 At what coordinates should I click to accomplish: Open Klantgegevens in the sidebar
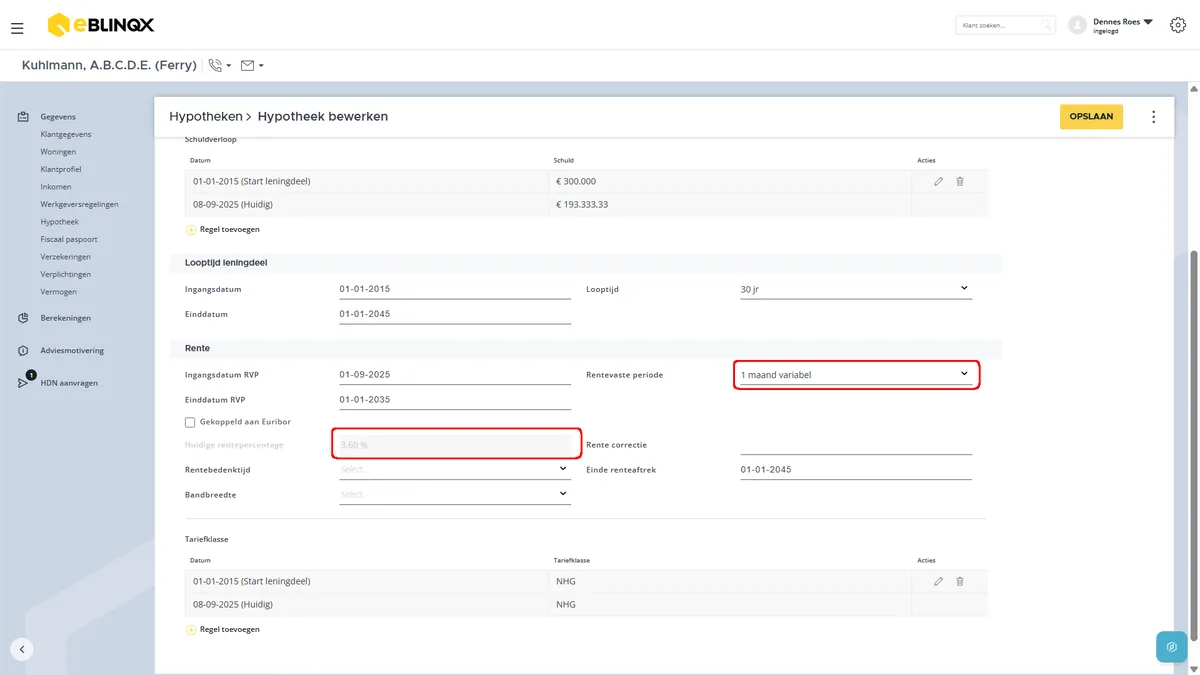[66, 134]
